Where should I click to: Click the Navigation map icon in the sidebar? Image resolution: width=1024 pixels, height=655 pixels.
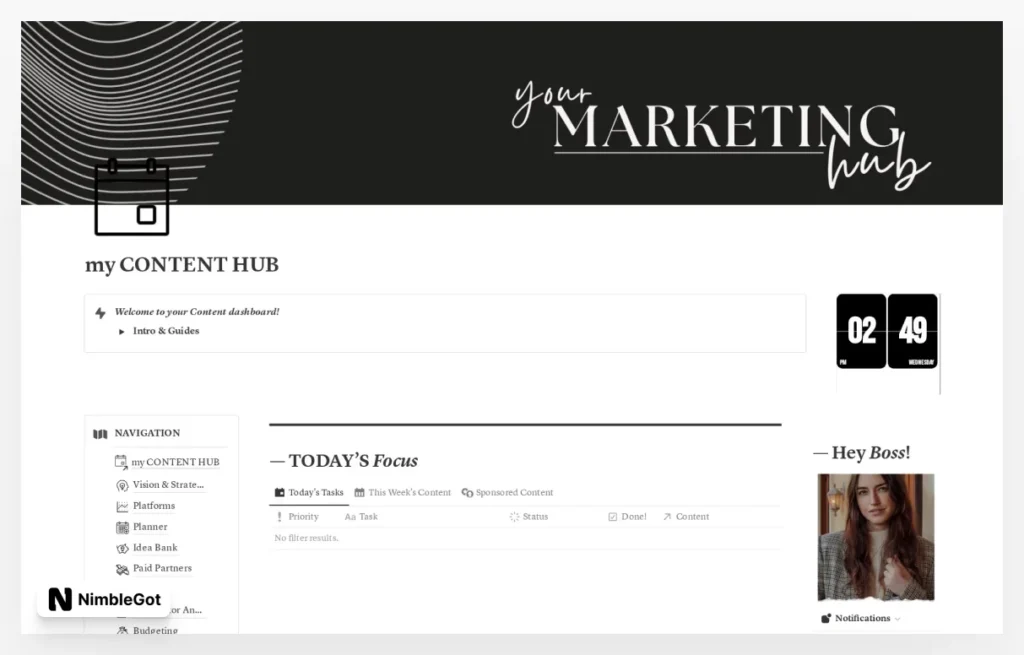(x=100, y=433)
